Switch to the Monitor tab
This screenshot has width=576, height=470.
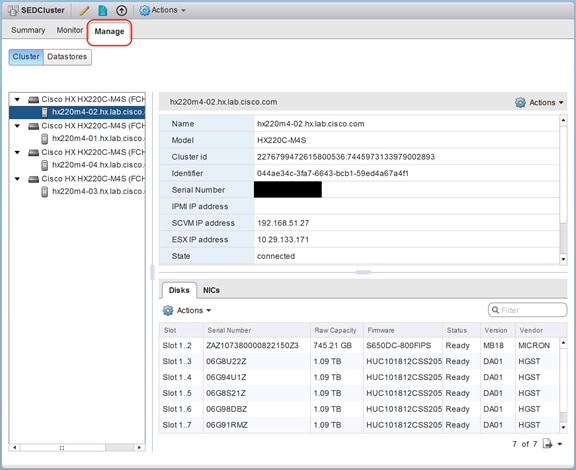coord(69,30)
